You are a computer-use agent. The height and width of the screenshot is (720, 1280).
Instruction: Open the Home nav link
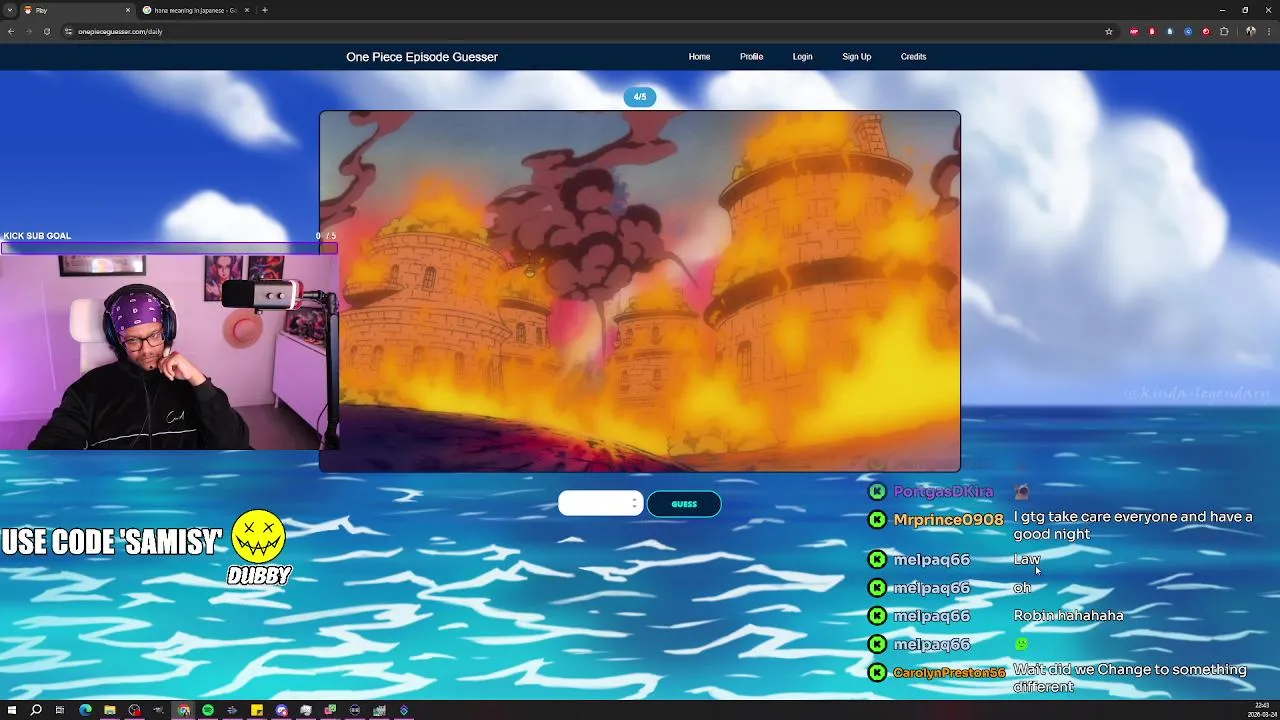coord(699,57)
